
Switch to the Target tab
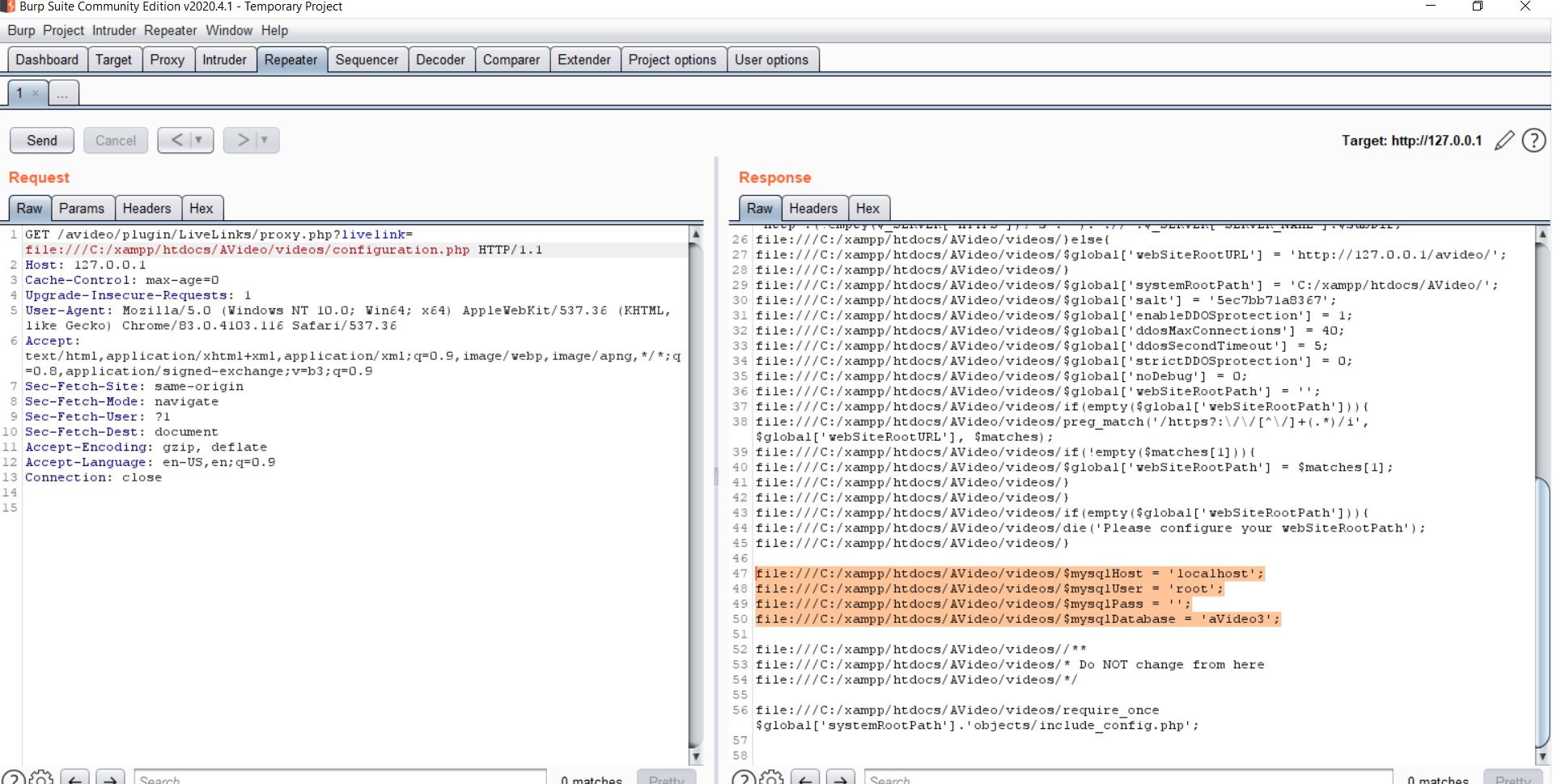tap(113, 60)
